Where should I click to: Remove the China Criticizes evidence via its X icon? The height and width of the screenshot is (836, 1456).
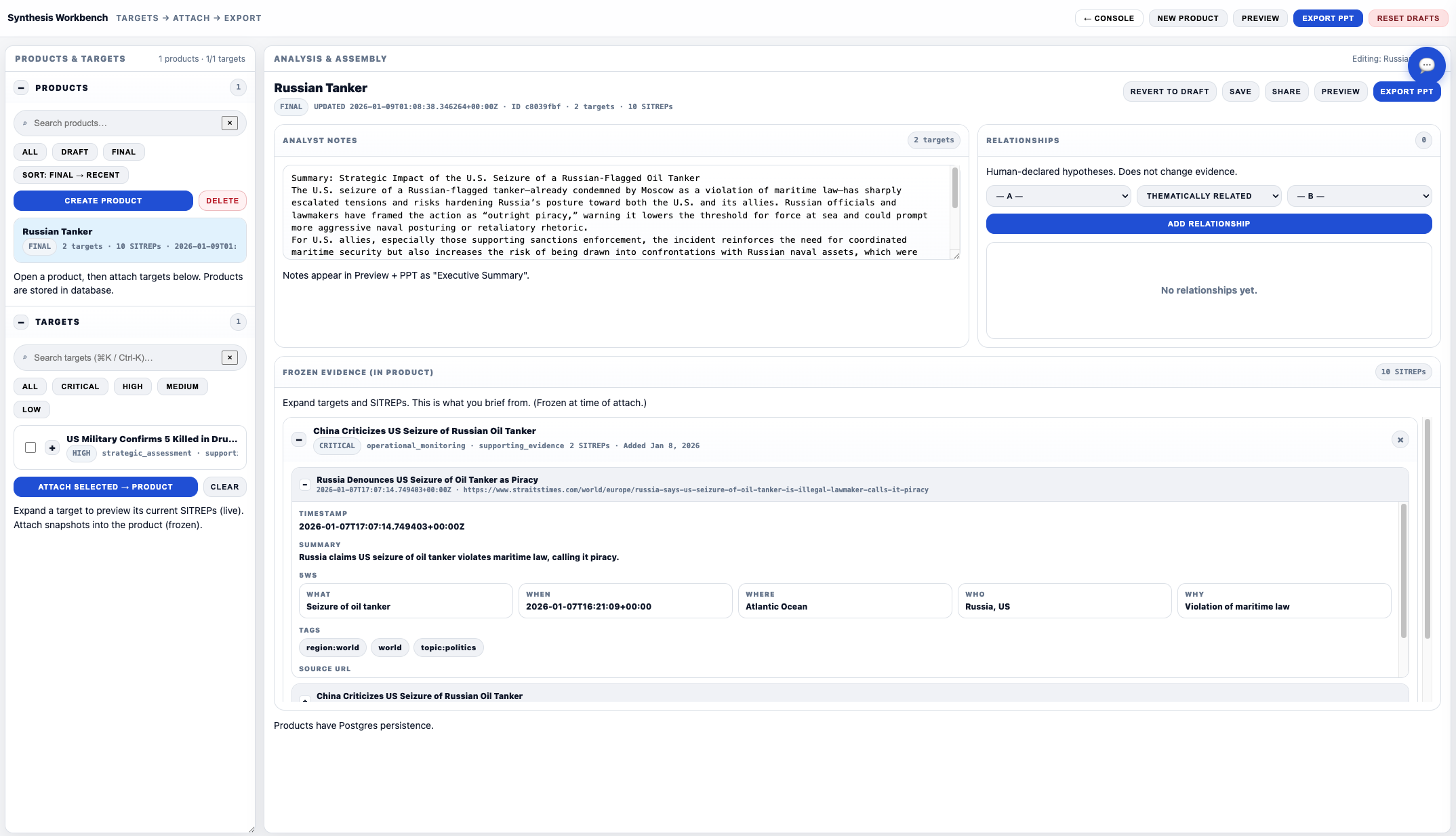1400,439
